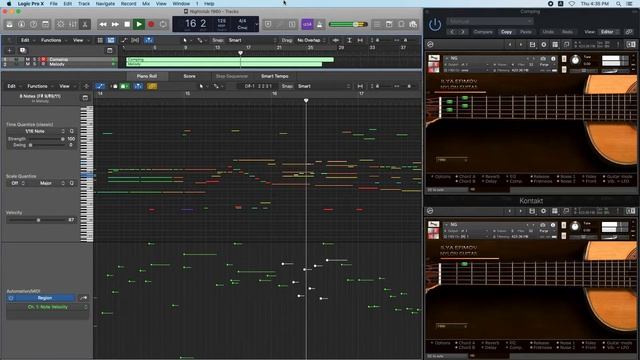This screenshot has height=360, width=640.
Task: Click top Kontakt instrument info icon
Action: 553,59
